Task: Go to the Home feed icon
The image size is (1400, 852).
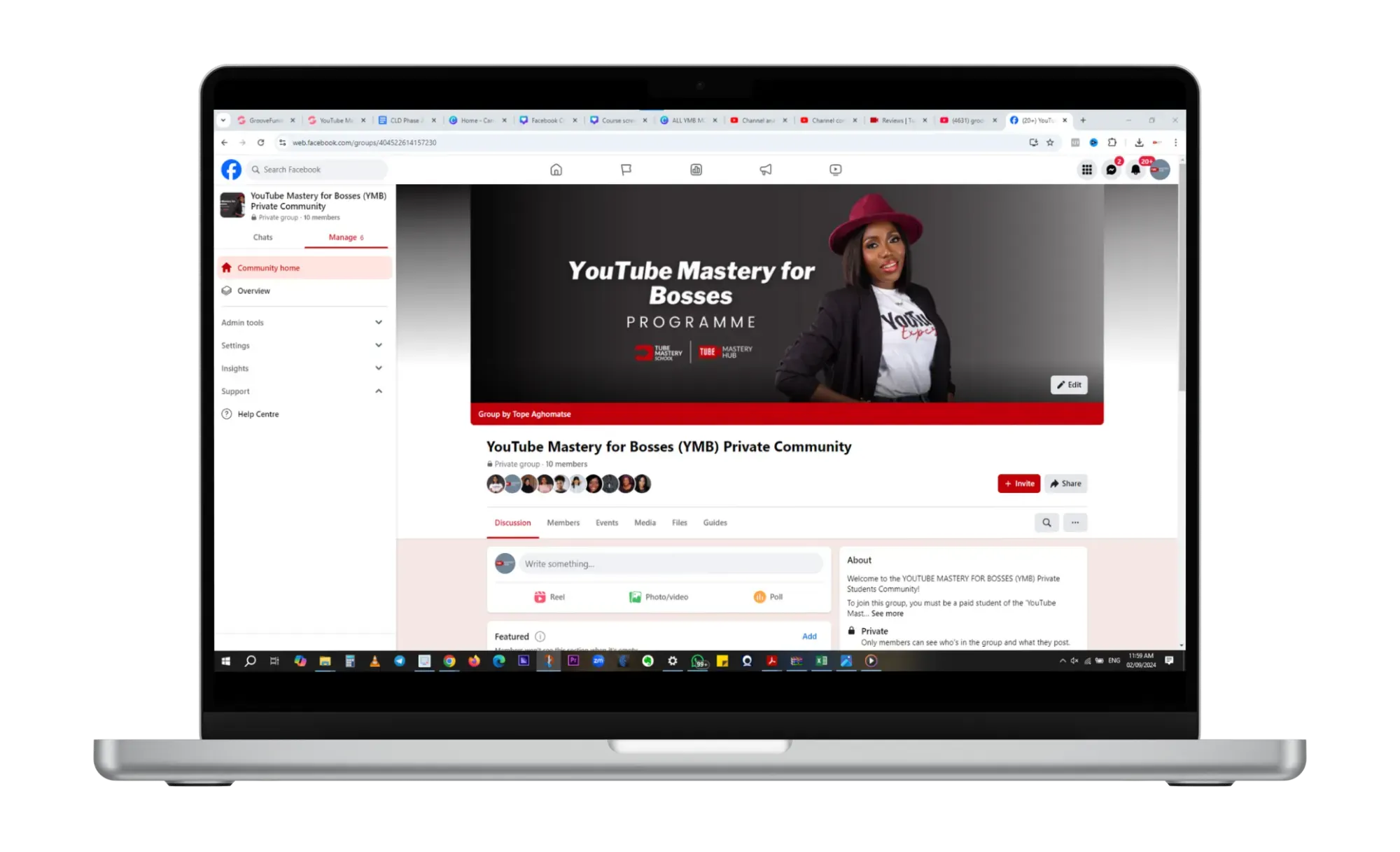Action: (556, 169)
